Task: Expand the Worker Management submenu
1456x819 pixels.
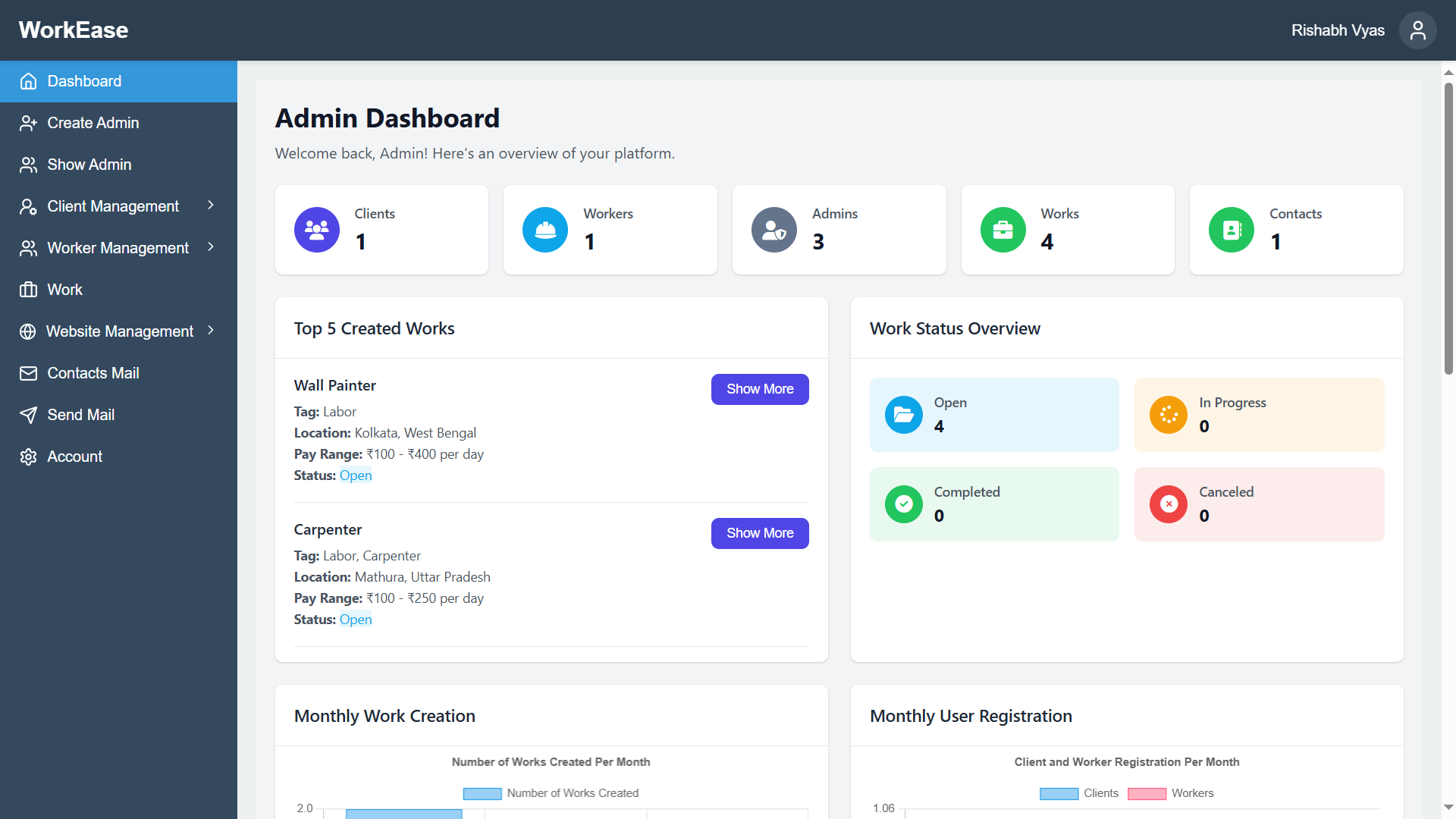Action: coord(212,247)
